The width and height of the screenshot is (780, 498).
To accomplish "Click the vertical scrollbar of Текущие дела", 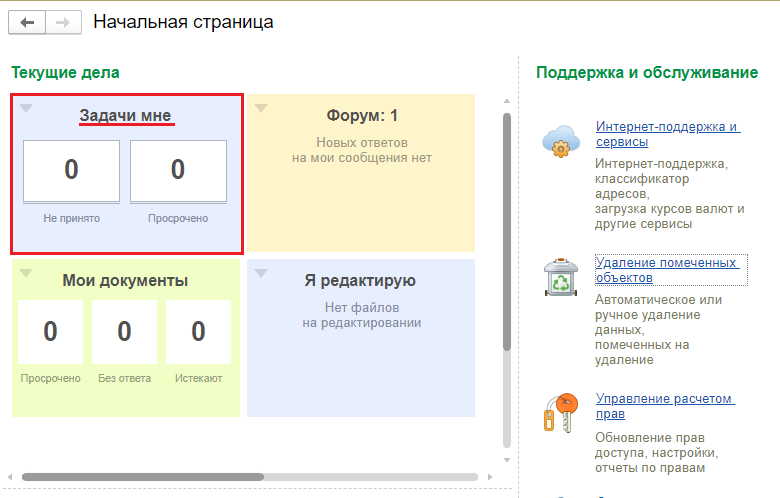I will (506, 230).
